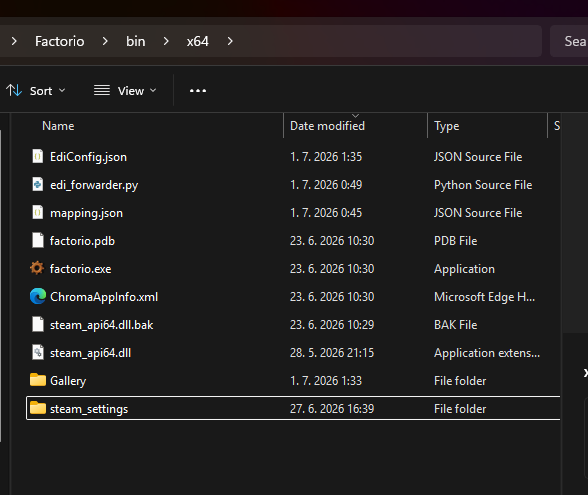Click the Application type cell
This screenshot has height=495, width=588.
tap(464, 269)
